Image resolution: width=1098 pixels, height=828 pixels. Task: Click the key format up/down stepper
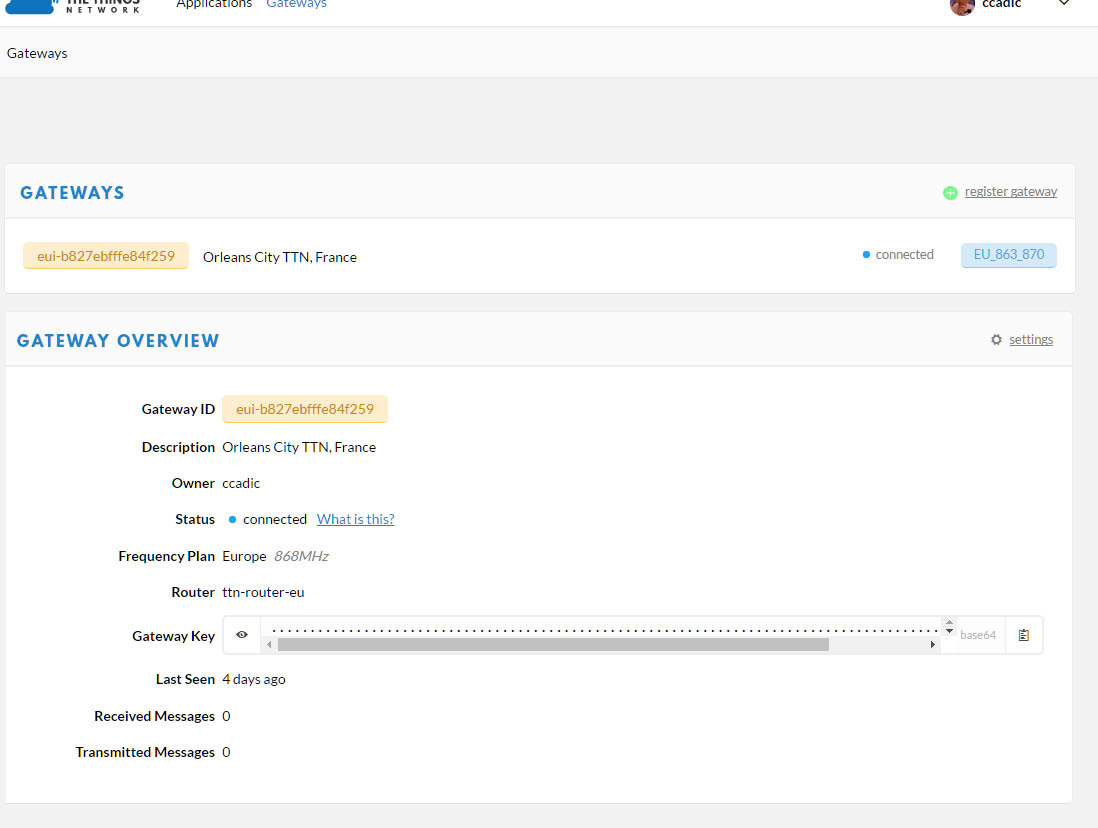pyautogui.click(x=949, y=626)
